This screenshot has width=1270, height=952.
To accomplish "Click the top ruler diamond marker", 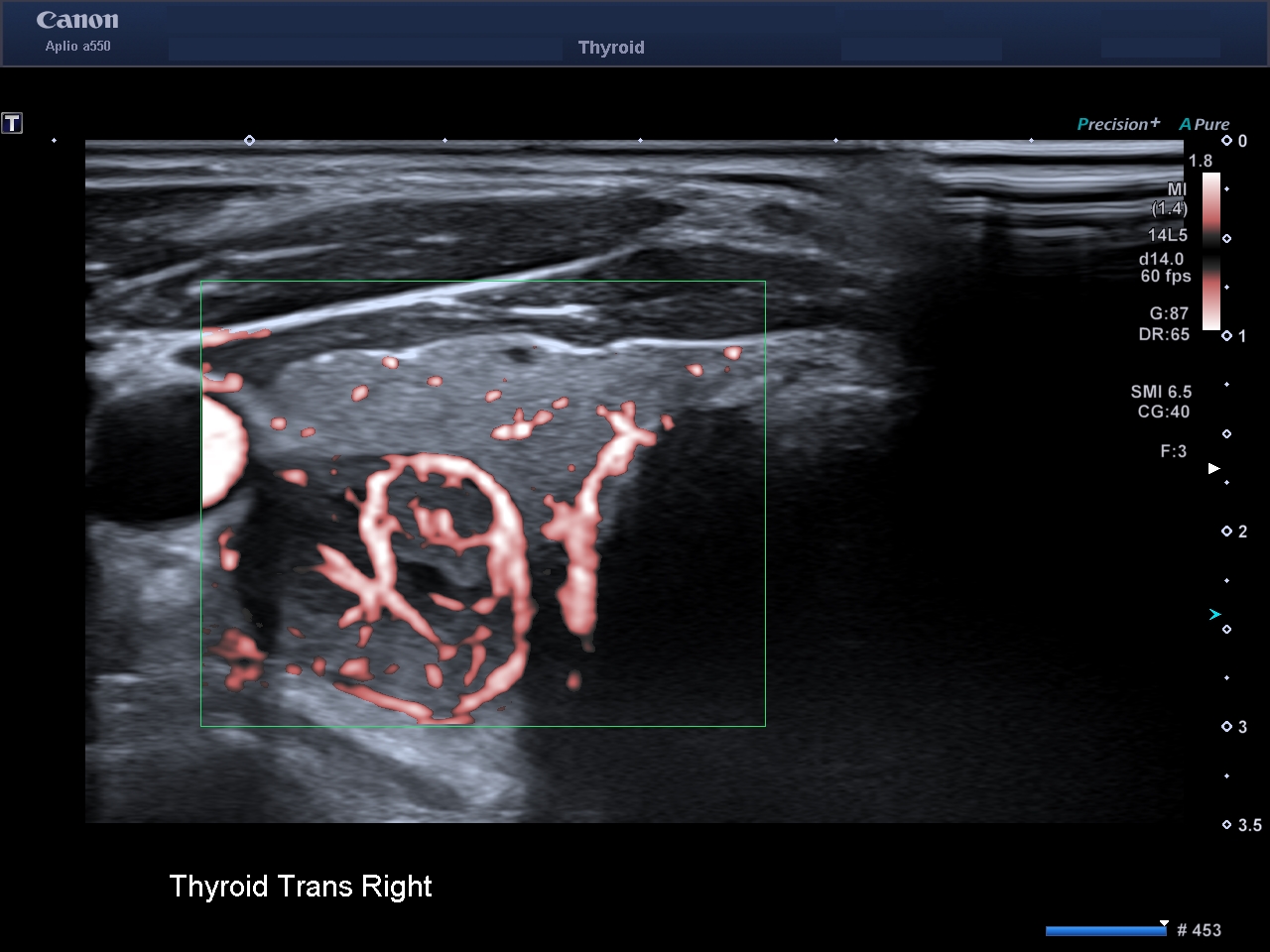I will pos(249,141).
